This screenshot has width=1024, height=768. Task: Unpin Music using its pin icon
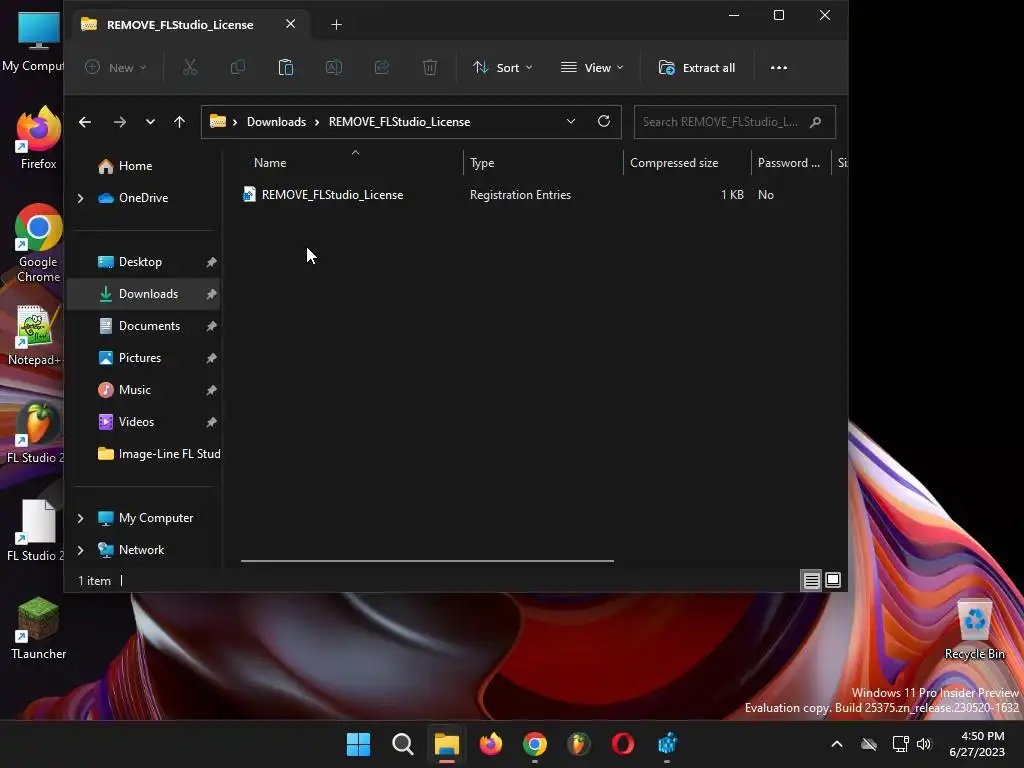(x=212, y=390)
